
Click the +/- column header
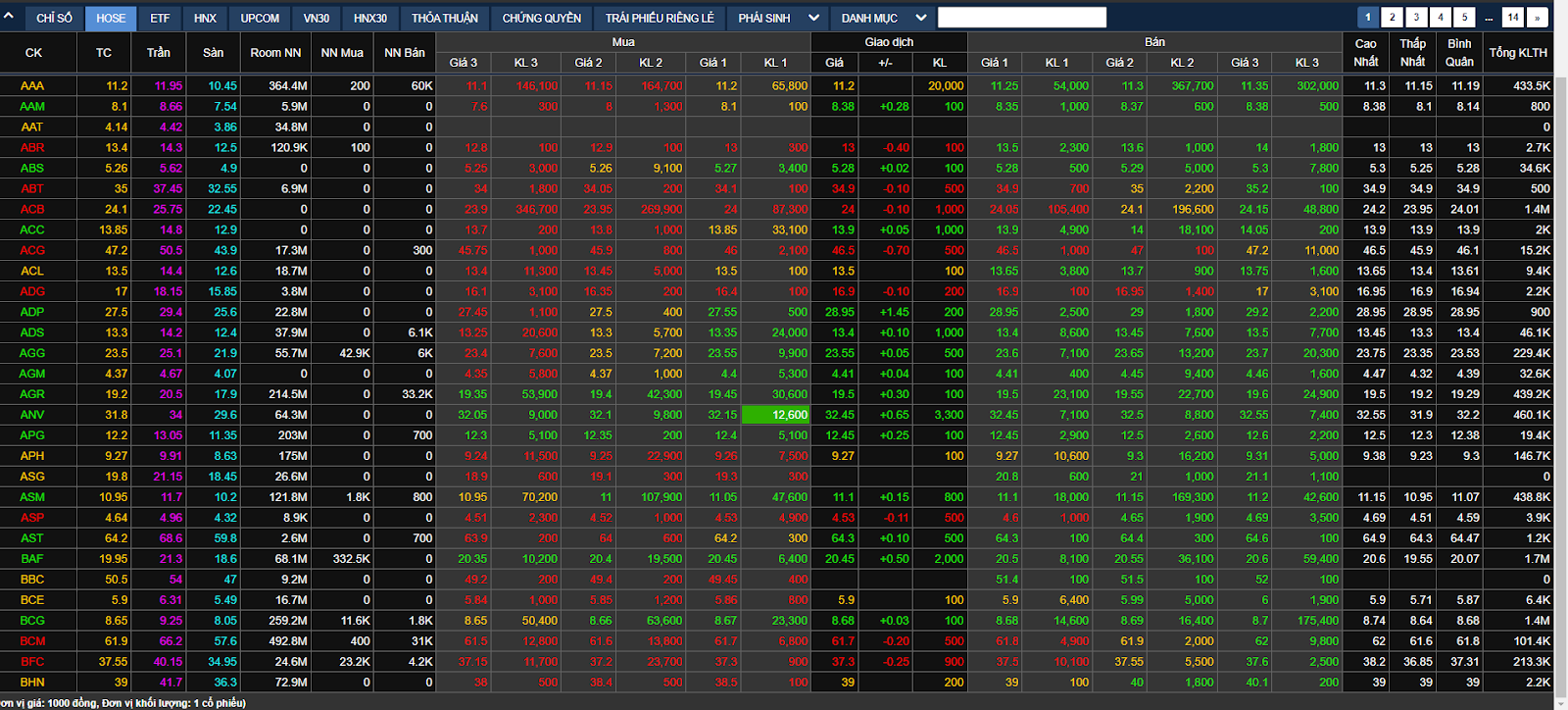885,63
